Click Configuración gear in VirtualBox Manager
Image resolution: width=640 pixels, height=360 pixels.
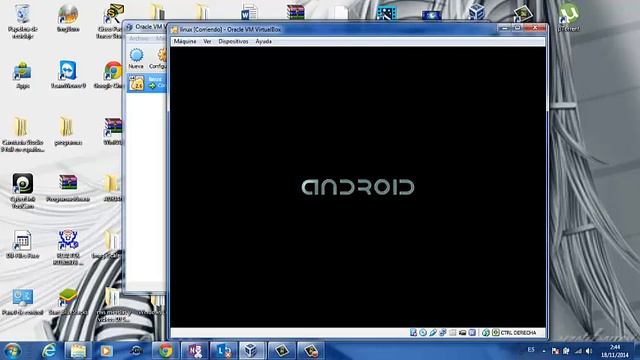[159, 58]
